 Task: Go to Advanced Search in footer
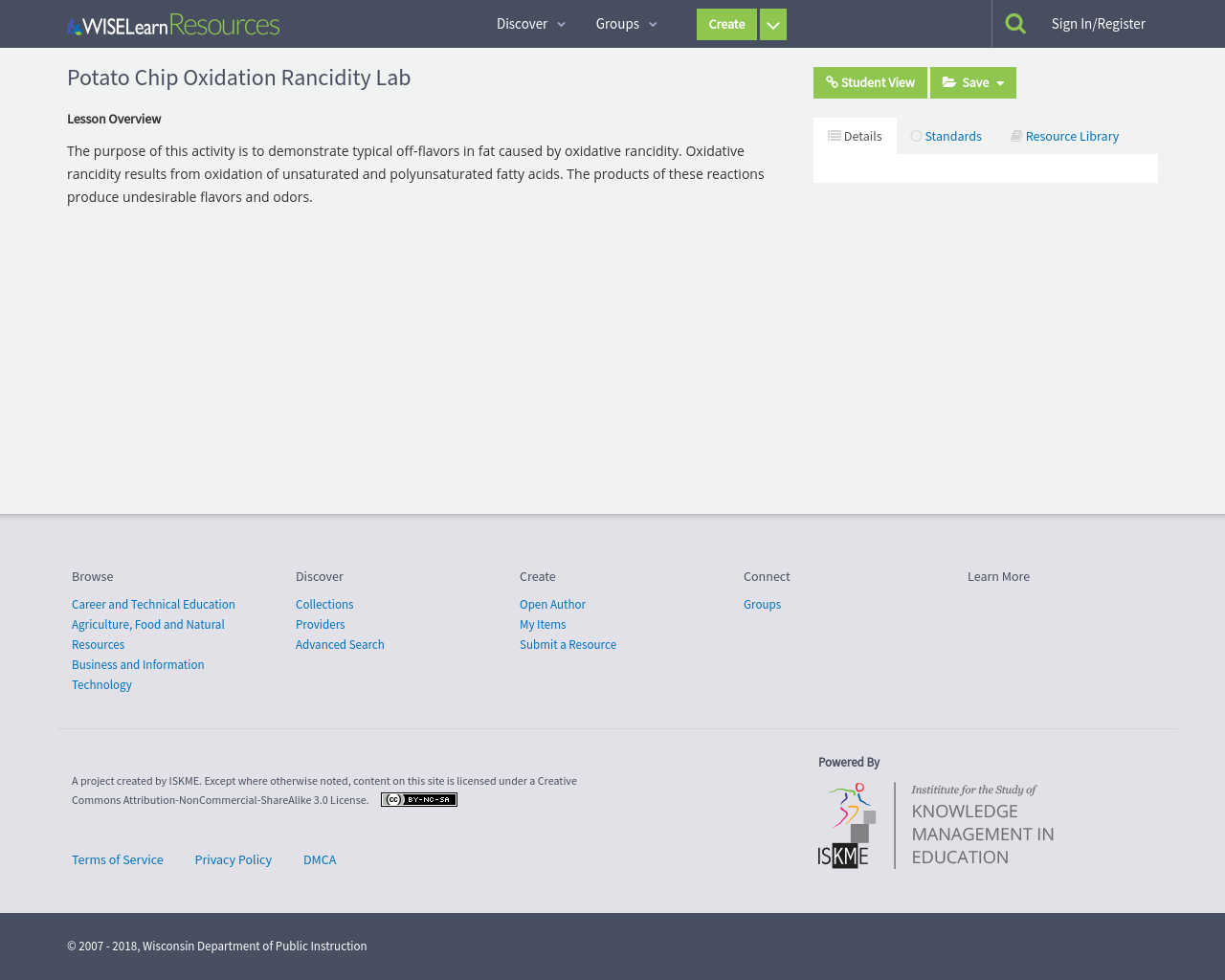click(x=340, y=645)
